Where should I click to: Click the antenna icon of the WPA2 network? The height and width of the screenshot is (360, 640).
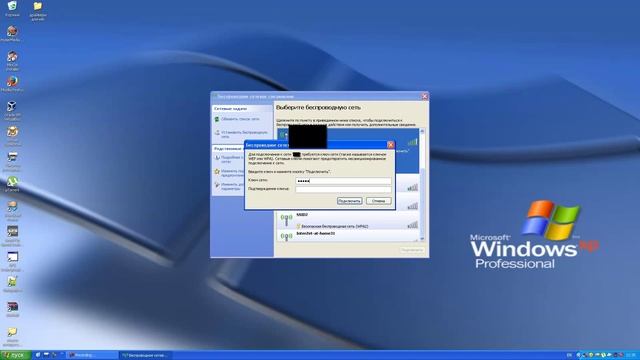click(286, 220)
